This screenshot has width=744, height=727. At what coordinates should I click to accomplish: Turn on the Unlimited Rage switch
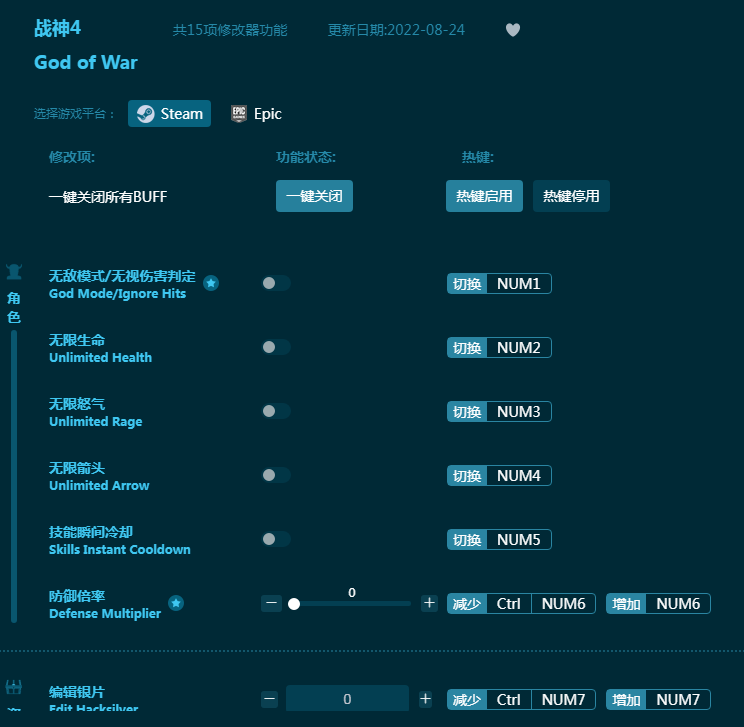tap(276, 411)
